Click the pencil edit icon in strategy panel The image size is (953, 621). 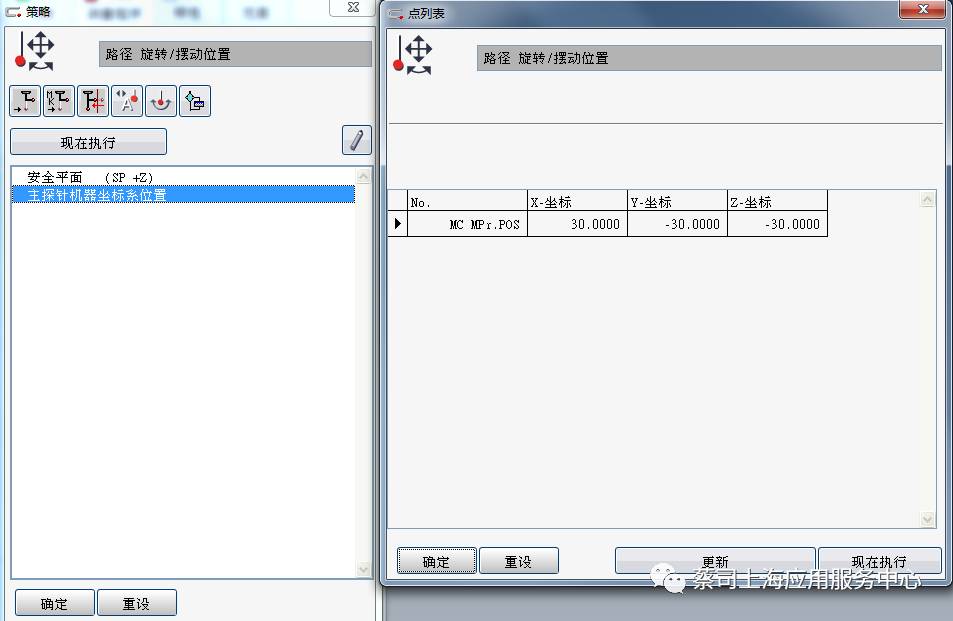357,140
